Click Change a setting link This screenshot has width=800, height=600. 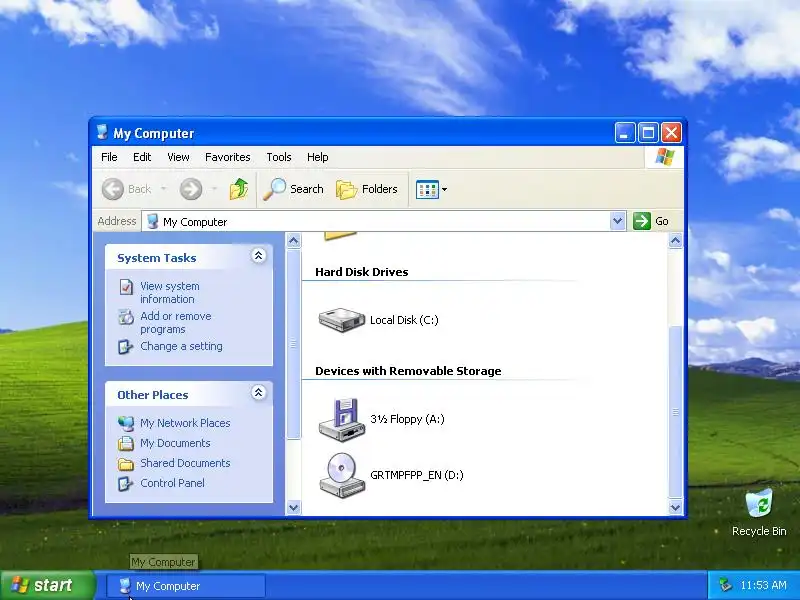point(181,346)
